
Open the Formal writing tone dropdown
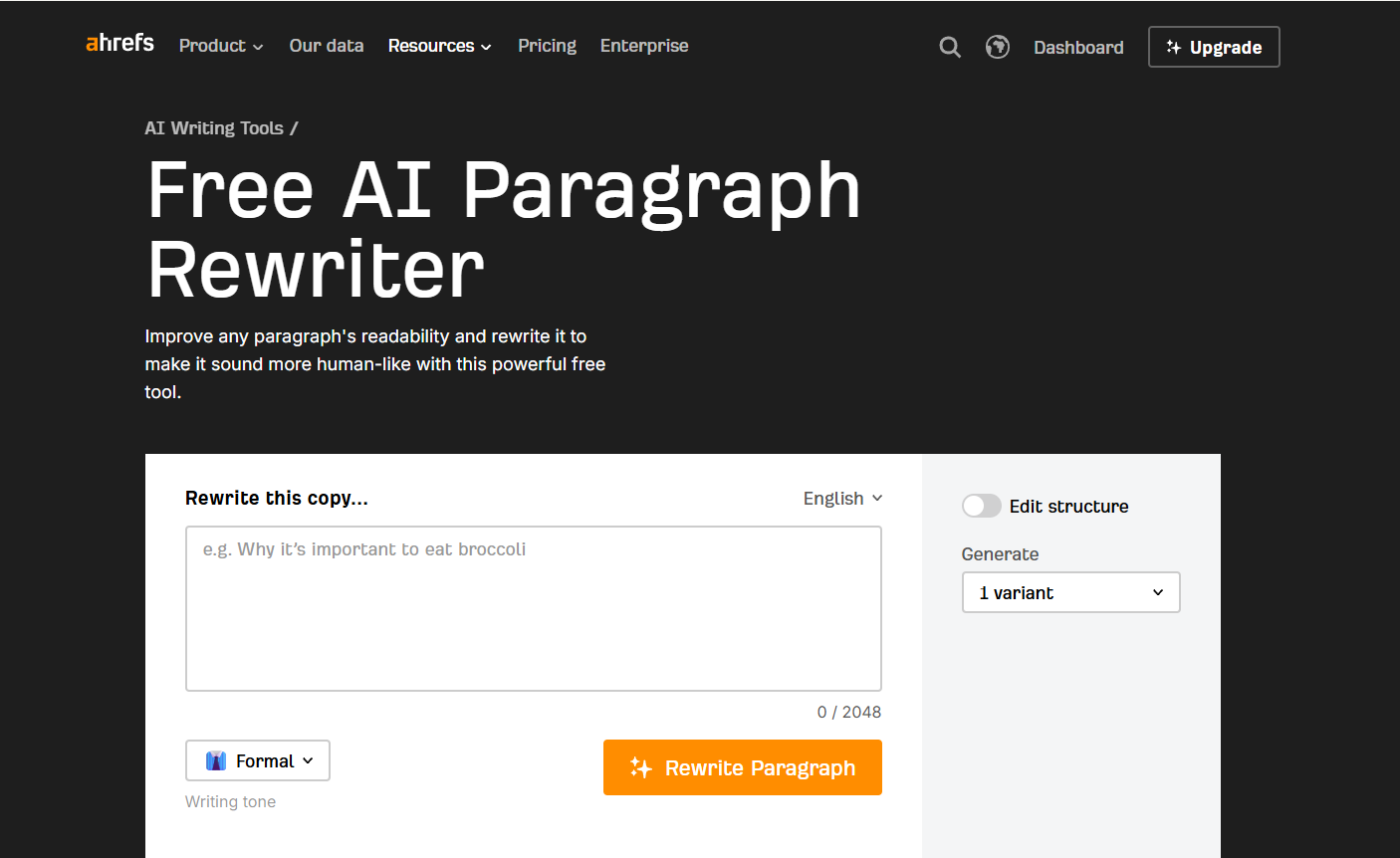coord(258,760)
